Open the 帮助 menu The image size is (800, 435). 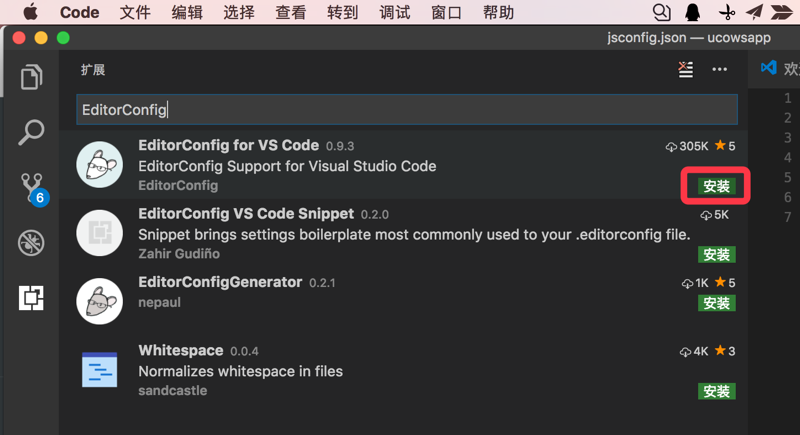[498, 13]
